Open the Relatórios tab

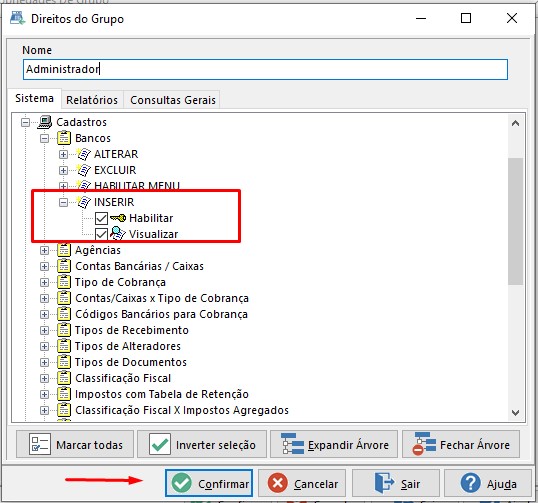[92, 100]
